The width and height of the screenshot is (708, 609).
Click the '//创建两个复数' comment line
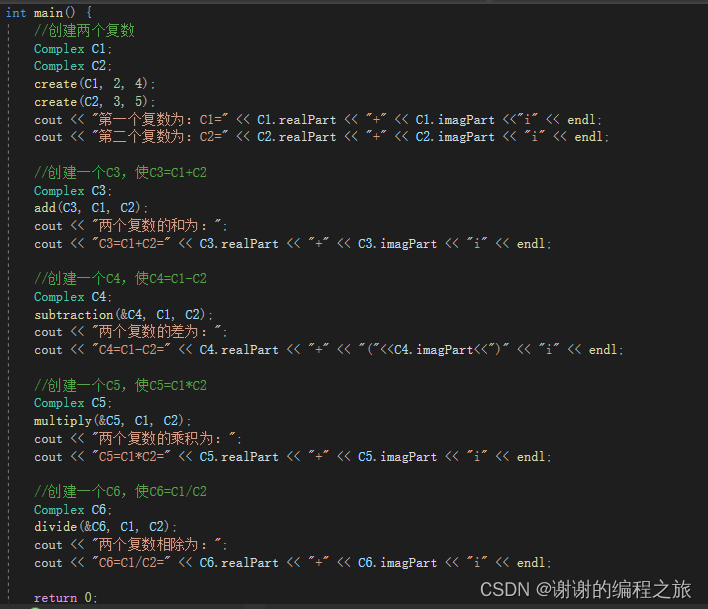[84, 31]
